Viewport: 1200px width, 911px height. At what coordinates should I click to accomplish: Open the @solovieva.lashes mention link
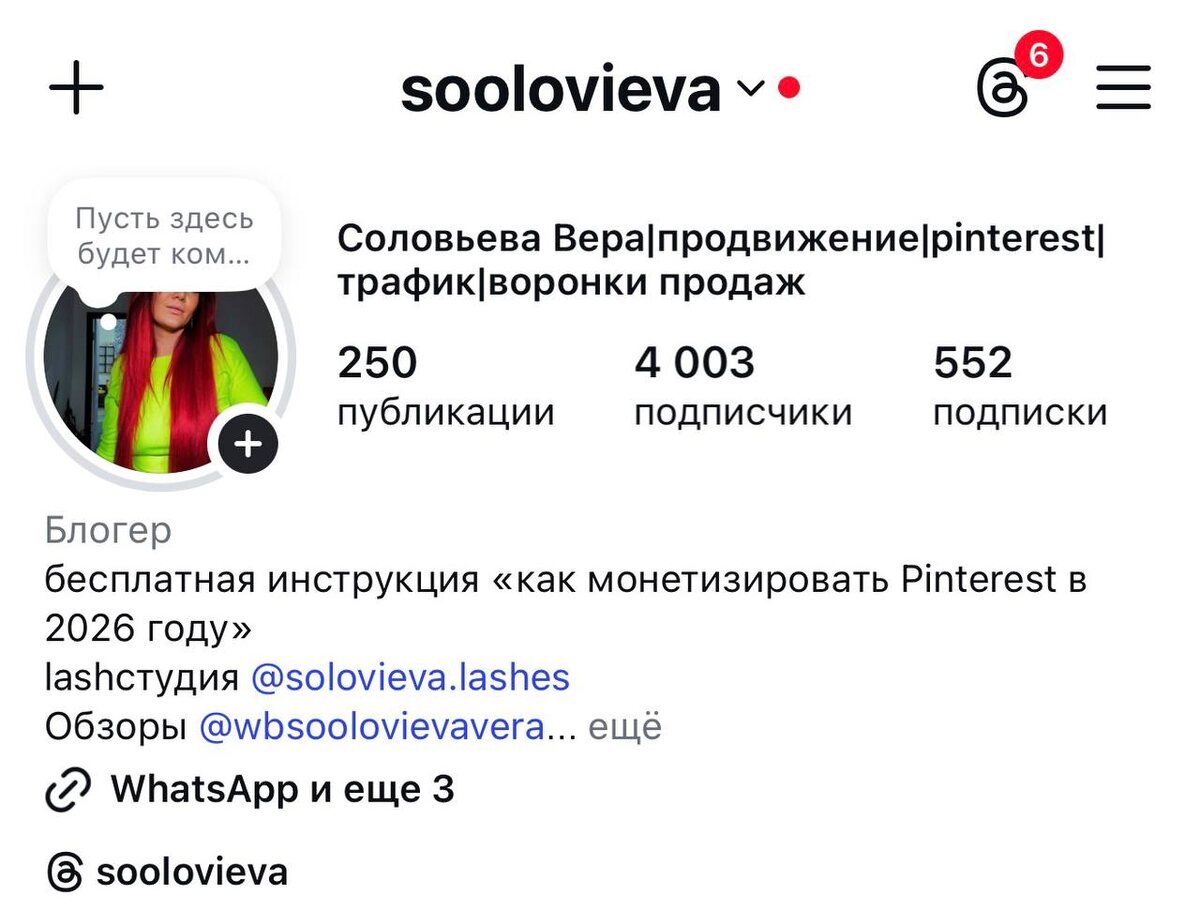(x=410, y=678)
